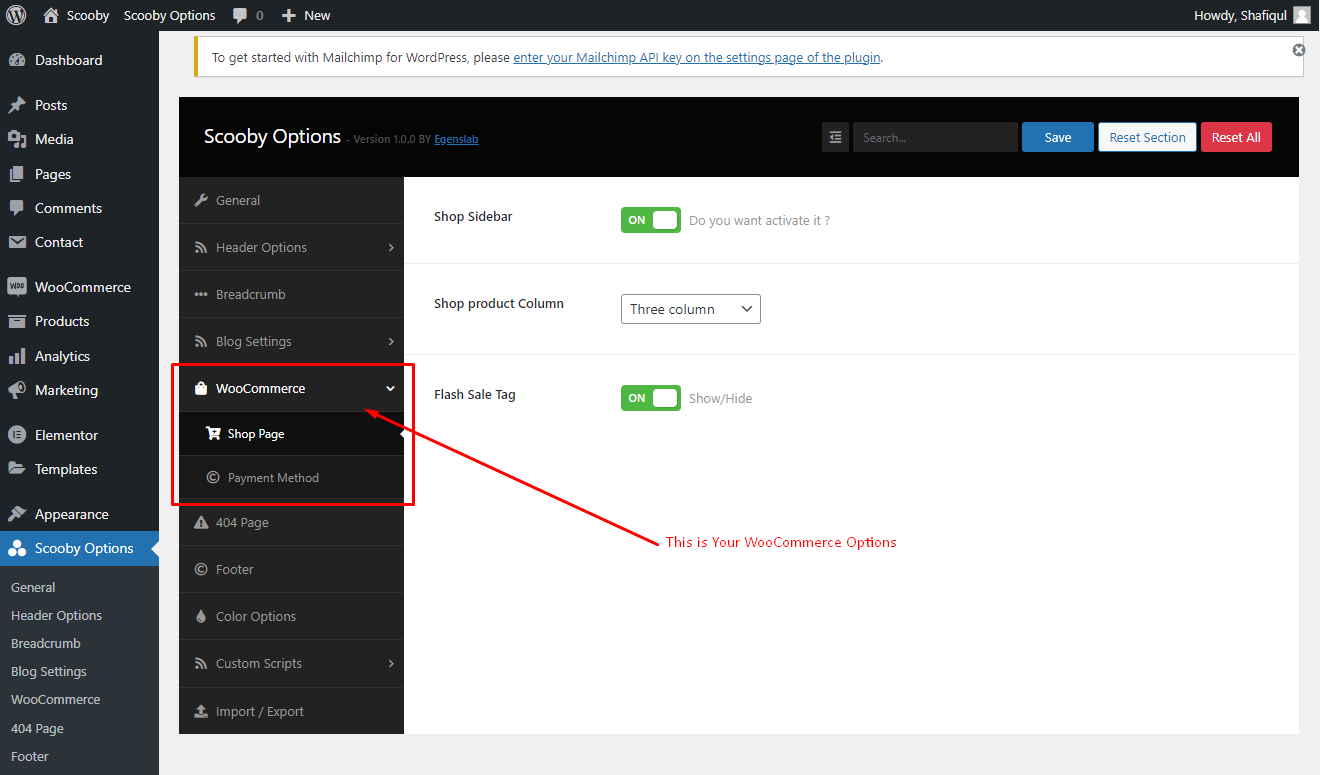This screenshot has height=775, width=1320.
Task: Click the WooCommerce logo in admin sidebar
Action: tap(17, 287)
